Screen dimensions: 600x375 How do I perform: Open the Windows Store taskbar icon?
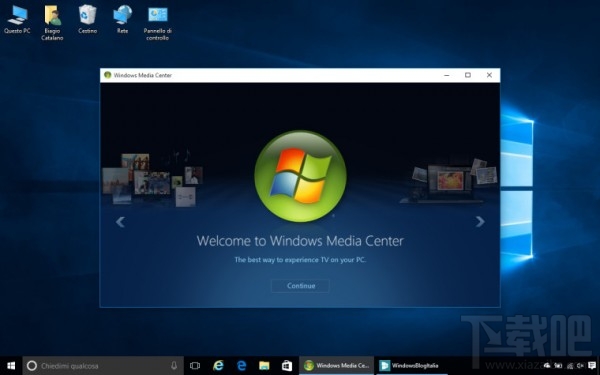click(287, 365)
